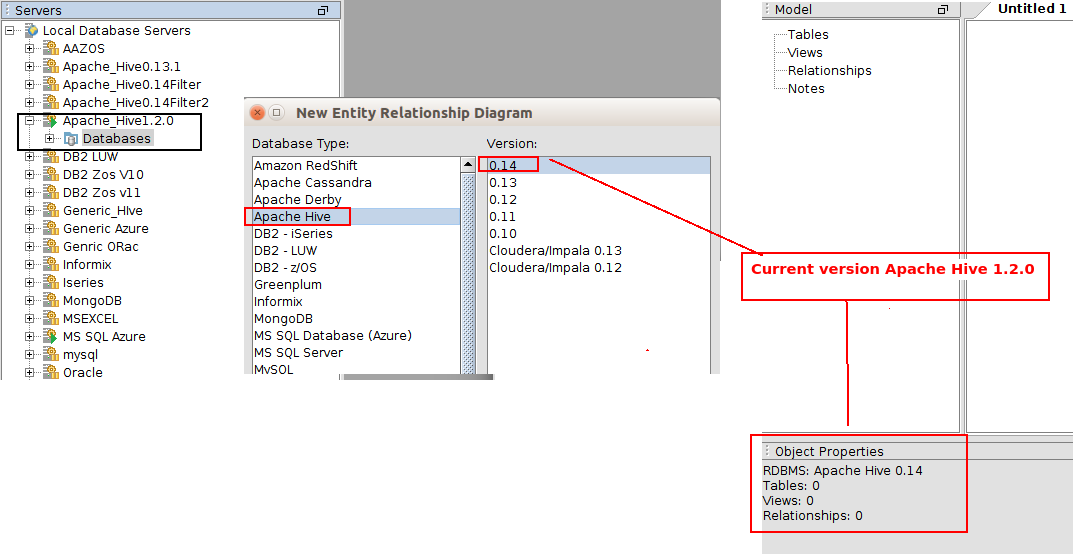Select version 0.13 in Version list

[598, 183]
